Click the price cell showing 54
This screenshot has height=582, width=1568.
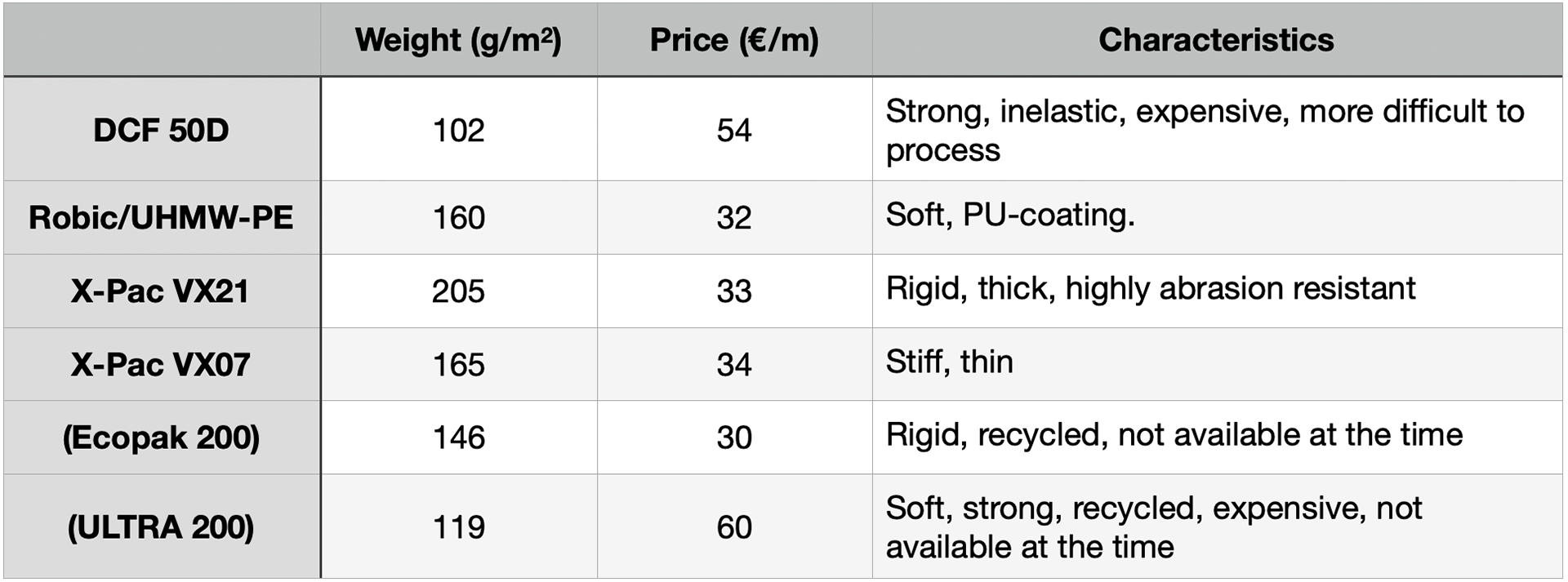(734, 130)
